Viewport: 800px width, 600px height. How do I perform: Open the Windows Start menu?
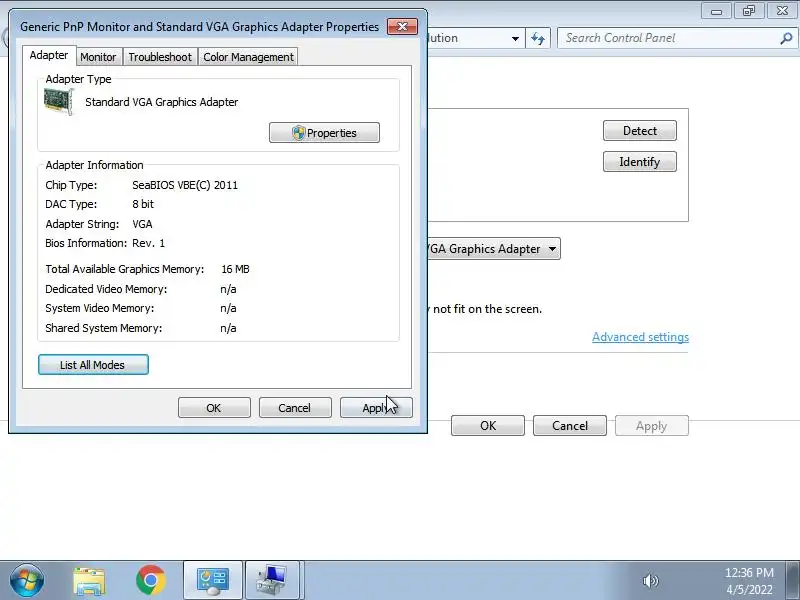(27, 580)
